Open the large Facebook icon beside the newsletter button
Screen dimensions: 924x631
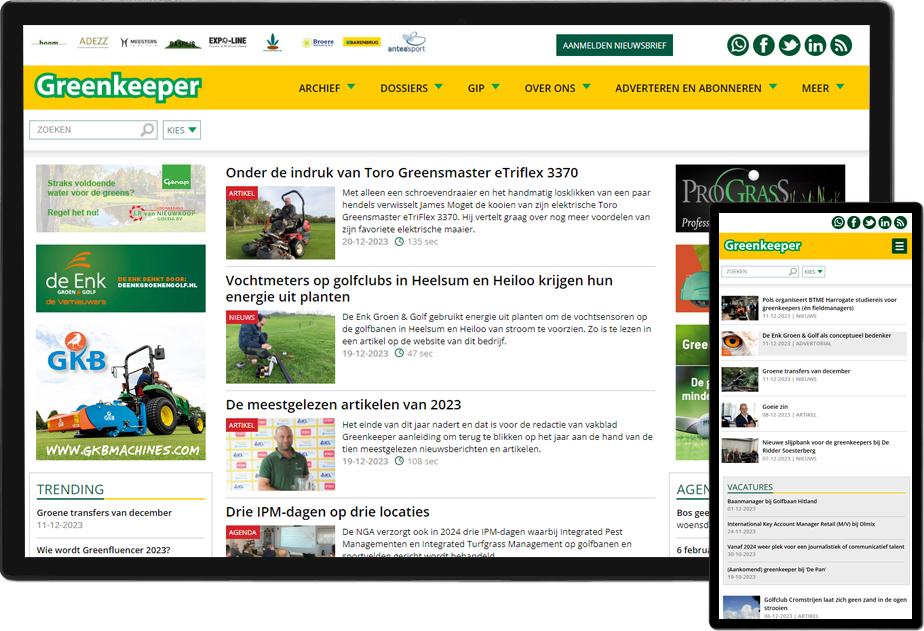click(x=764, y=45)
